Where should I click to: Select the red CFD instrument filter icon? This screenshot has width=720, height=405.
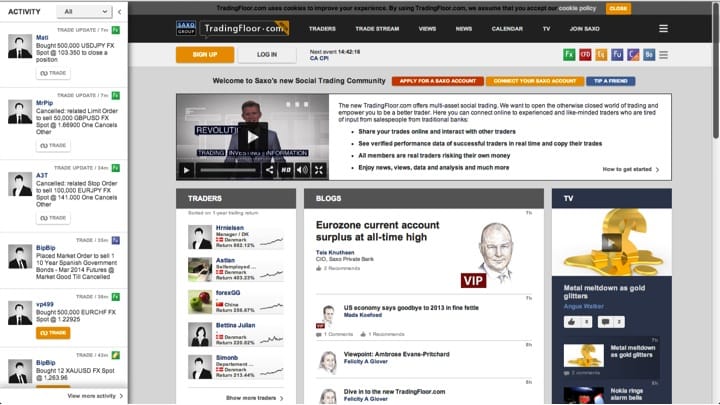[x=585, y=54]
